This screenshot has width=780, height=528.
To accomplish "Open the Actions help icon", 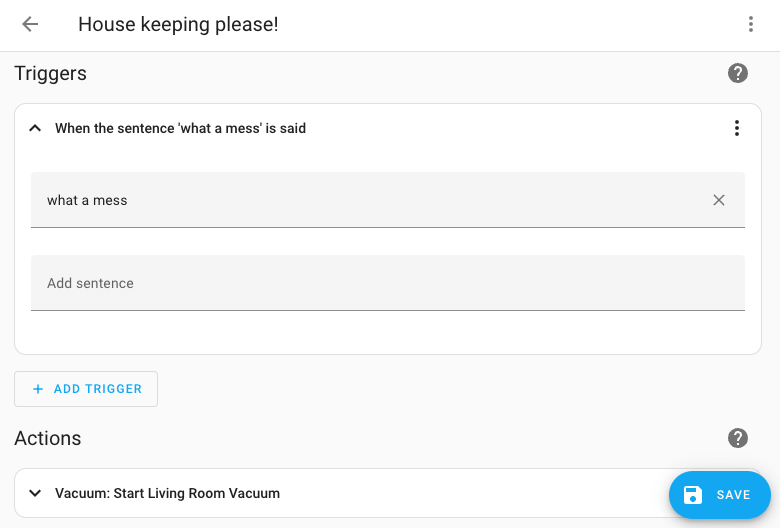I will click(x=738, y=438).
